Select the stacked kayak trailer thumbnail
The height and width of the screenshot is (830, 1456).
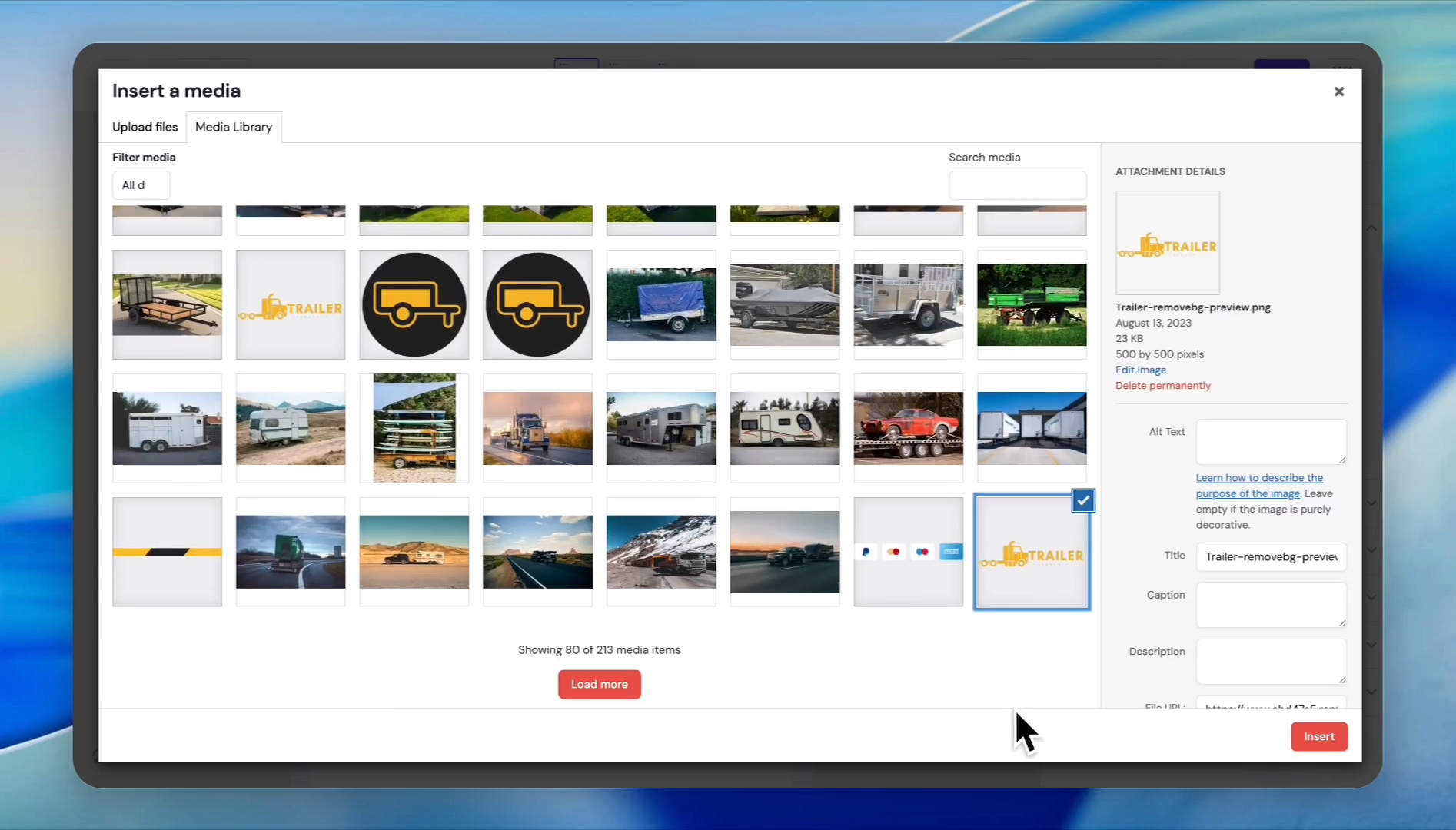pos(414,428)
